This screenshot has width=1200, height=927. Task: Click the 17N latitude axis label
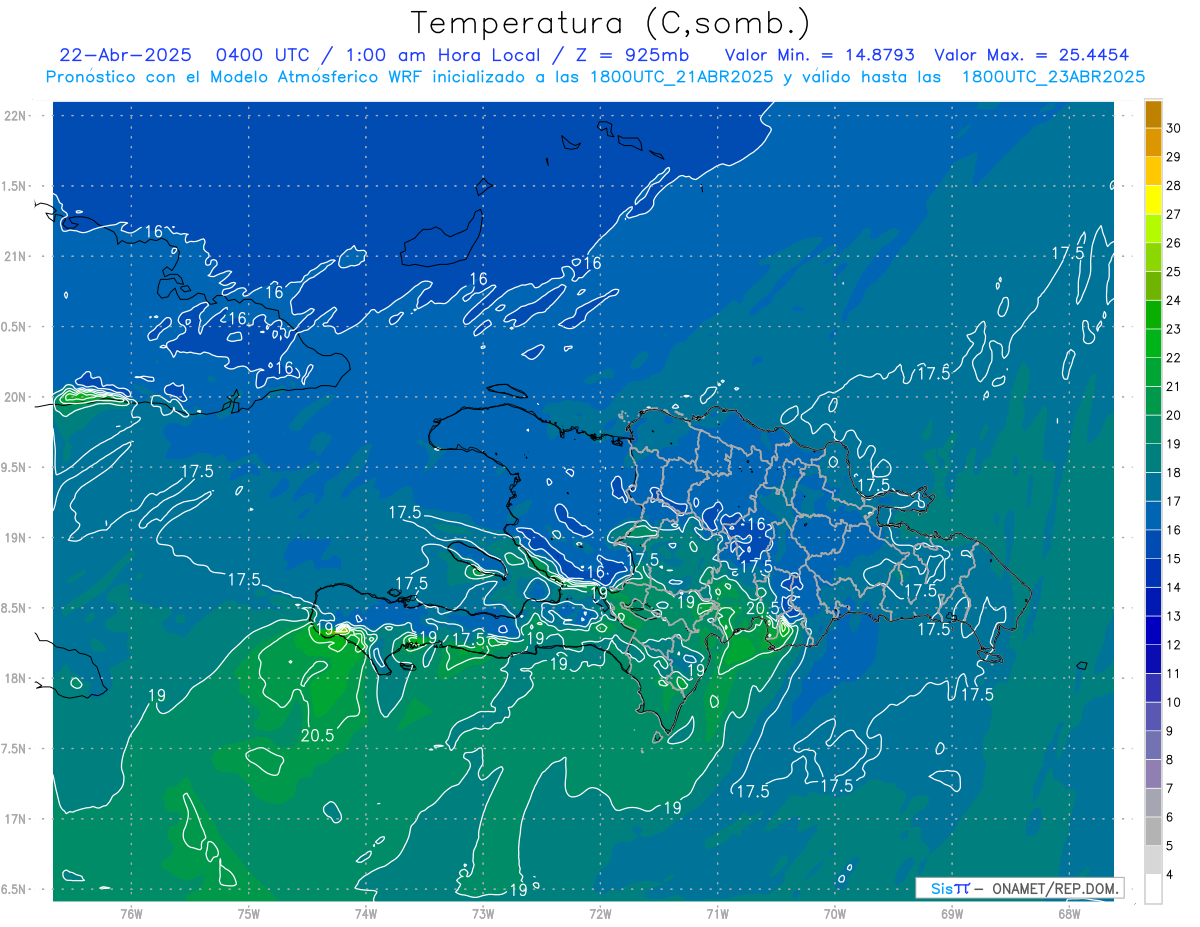coord(16,819)
